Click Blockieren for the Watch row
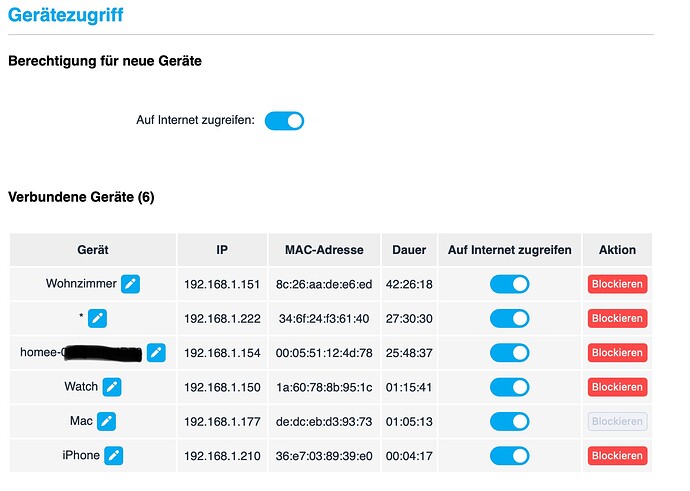 pos(617,387)
